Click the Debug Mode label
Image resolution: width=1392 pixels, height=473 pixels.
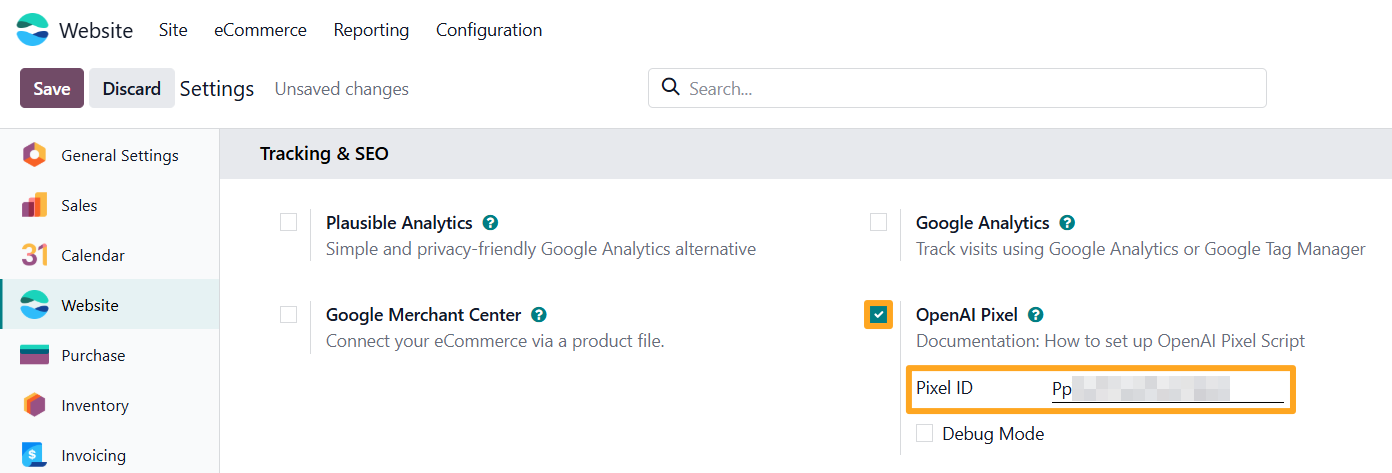993,434
